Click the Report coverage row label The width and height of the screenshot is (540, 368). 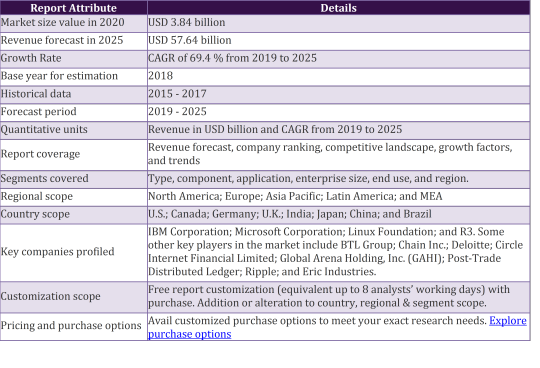[40, 154]
